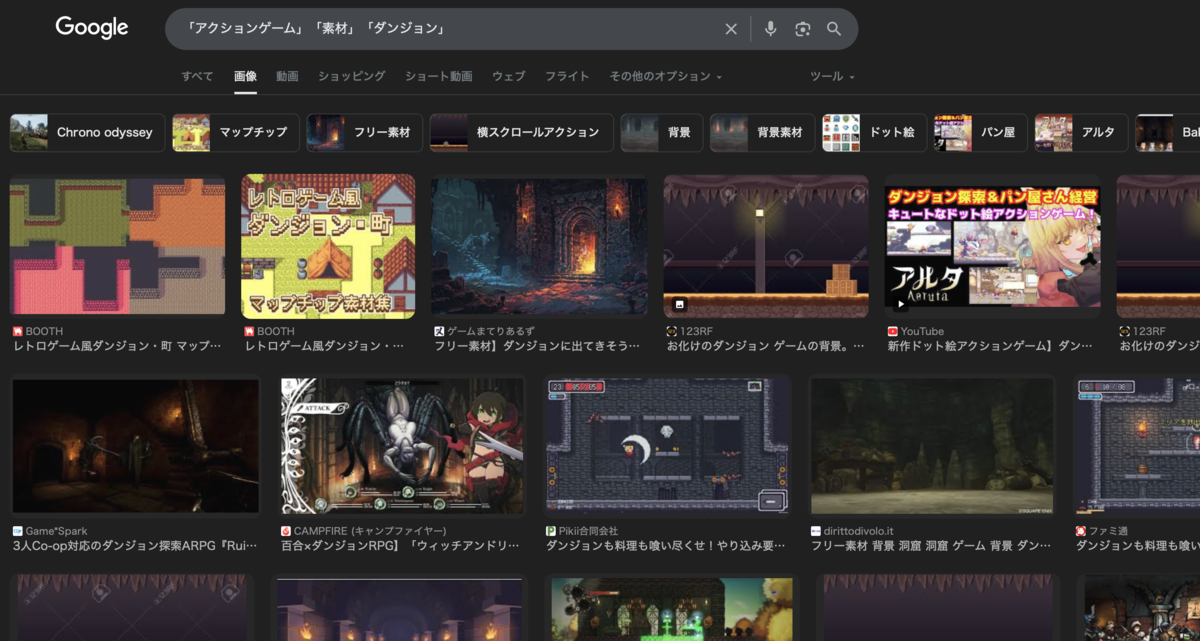Viewport: 1200px width, 641px height.
Task: Click the ゲームまでりあるず source name
Action: point(491,331)
